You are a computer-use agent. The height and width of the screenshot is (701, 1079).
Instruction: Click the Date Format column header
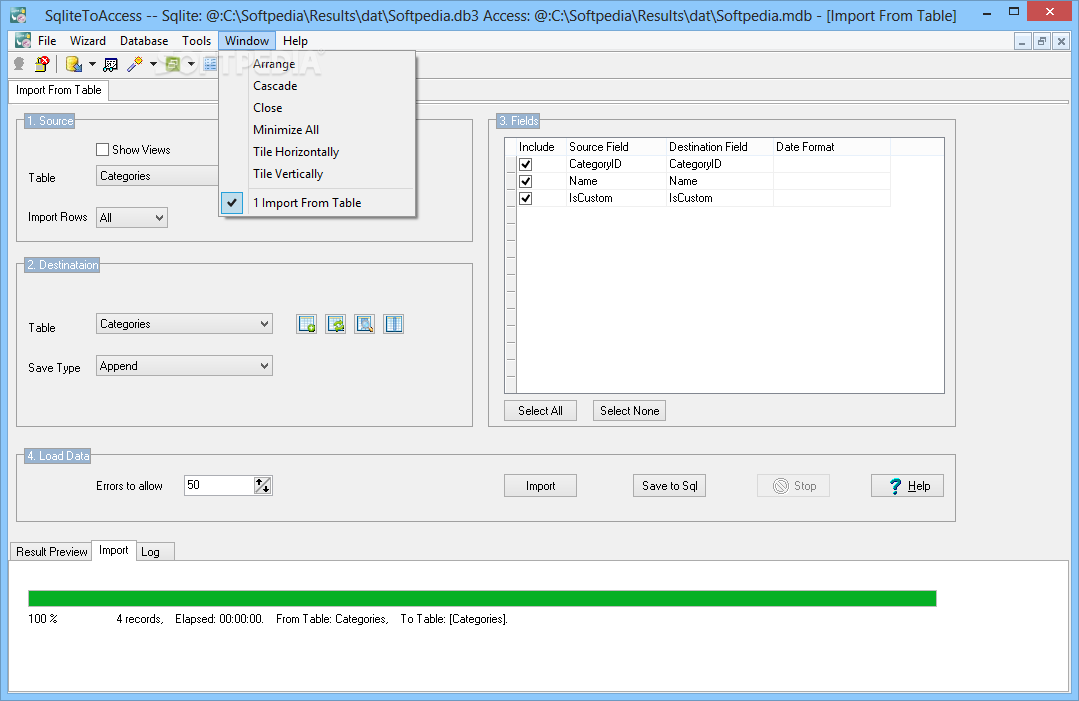coord(832,147)
